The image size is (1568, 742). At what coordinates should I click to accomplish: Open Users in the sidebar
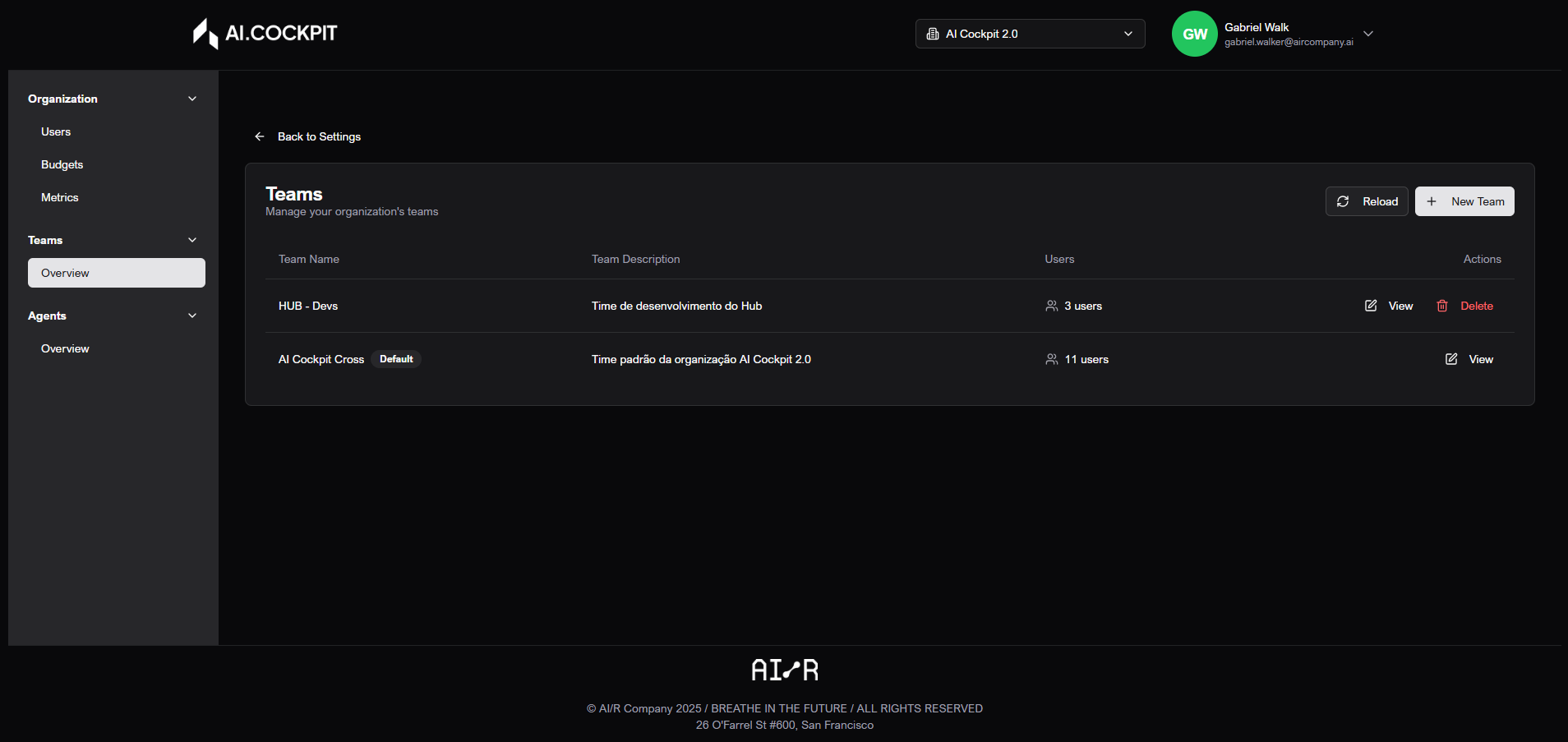click(x=56, y=131)
